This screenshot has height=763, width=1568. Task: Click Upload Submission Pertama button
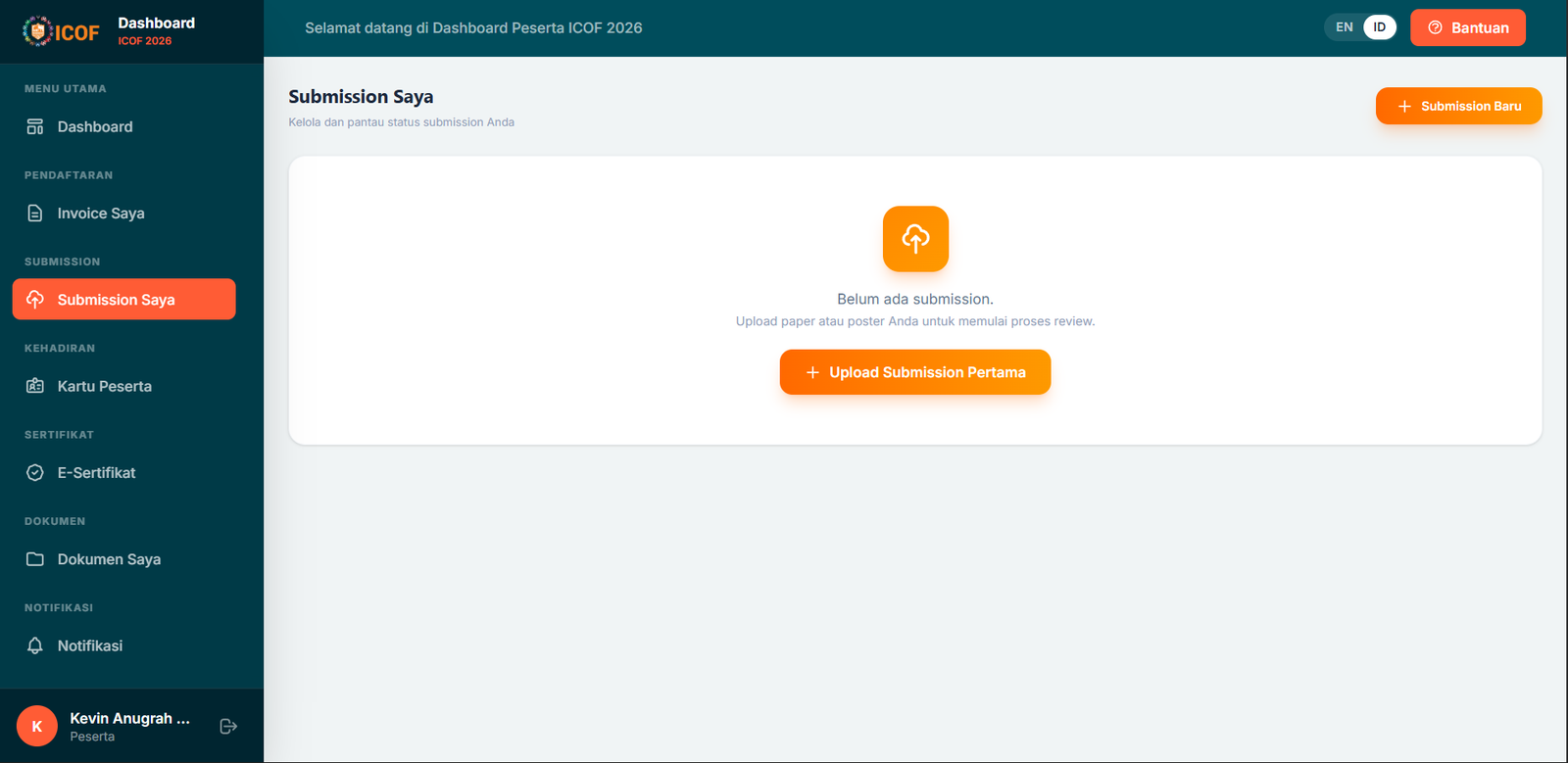(915, 372)
